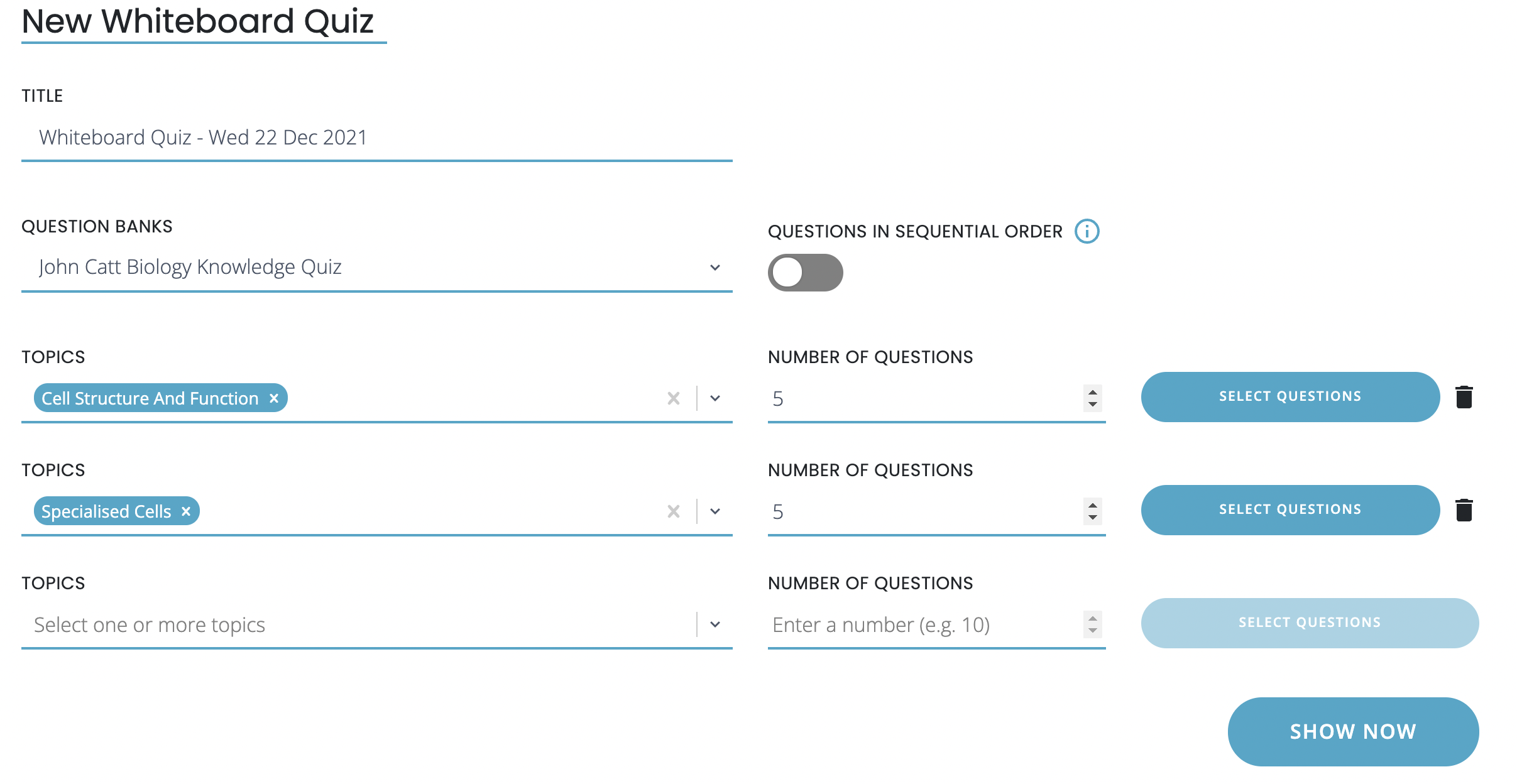Click the quiz title input field
This screenshot has height=784, width=1517.
click(377, 138)
